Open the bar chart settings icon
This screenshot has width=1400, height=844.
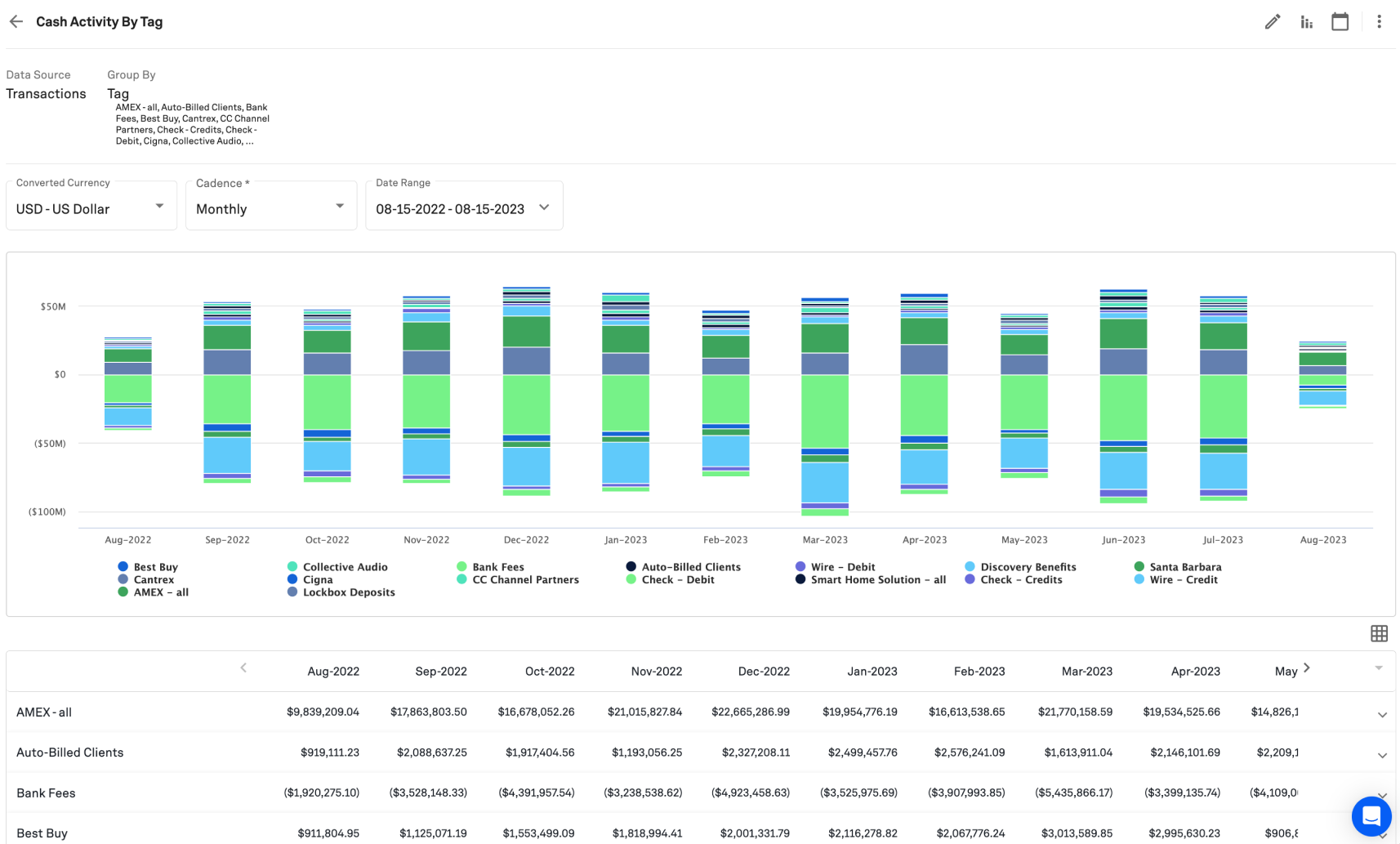coord(1306,22)
